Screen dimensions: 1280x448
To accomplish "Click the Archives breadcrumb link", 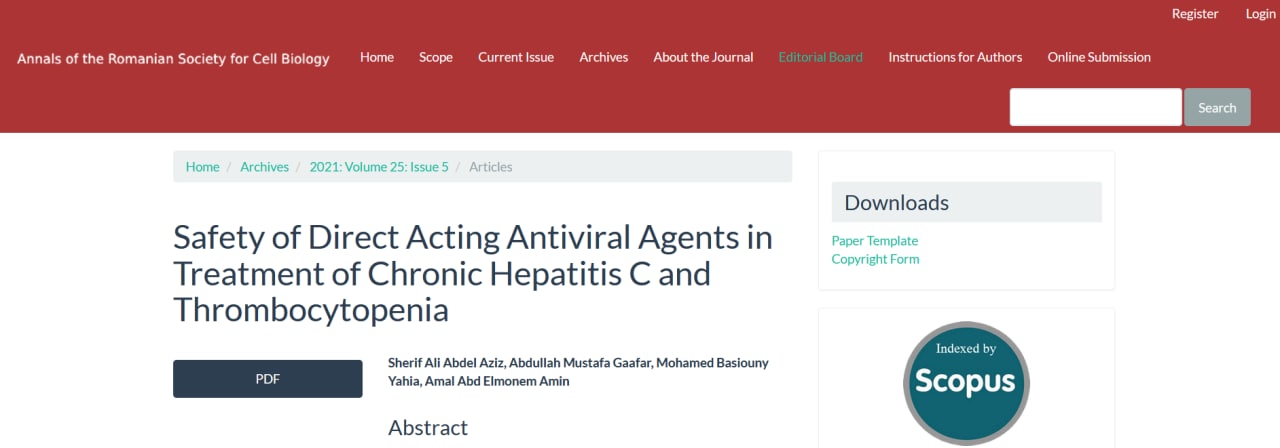I will click(264, 167).
